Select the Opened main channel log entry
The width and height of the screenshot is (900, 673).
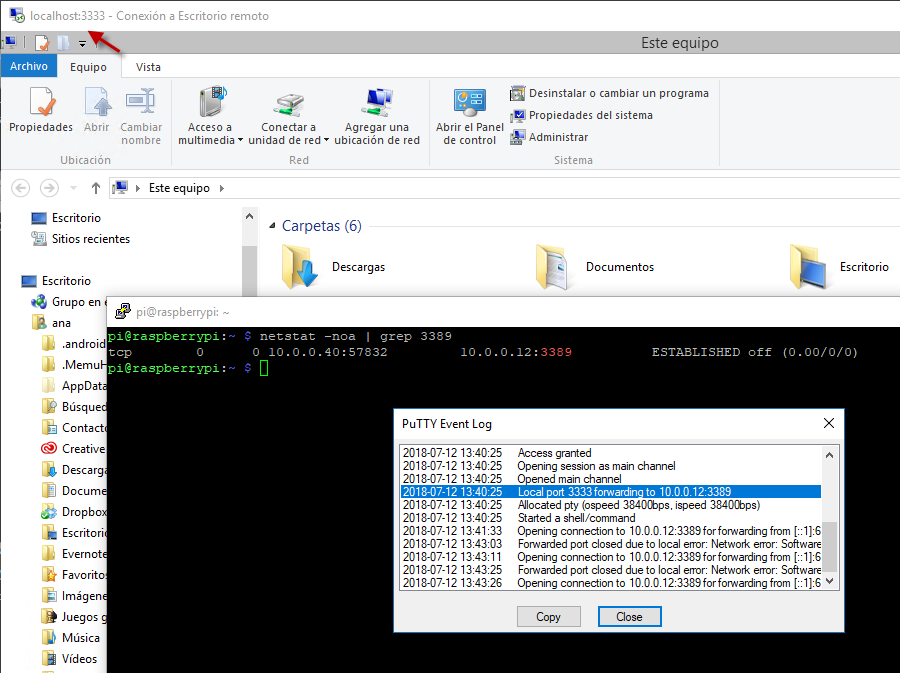(611, 479)
